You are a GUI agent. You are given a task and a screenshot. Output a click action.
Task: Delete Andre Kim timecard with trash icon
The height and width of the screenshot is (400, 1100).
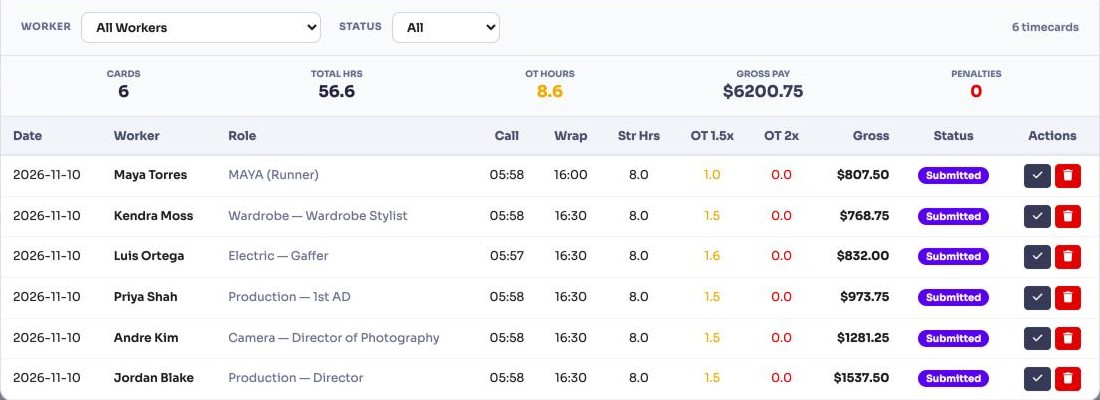tap(1068, 338)
